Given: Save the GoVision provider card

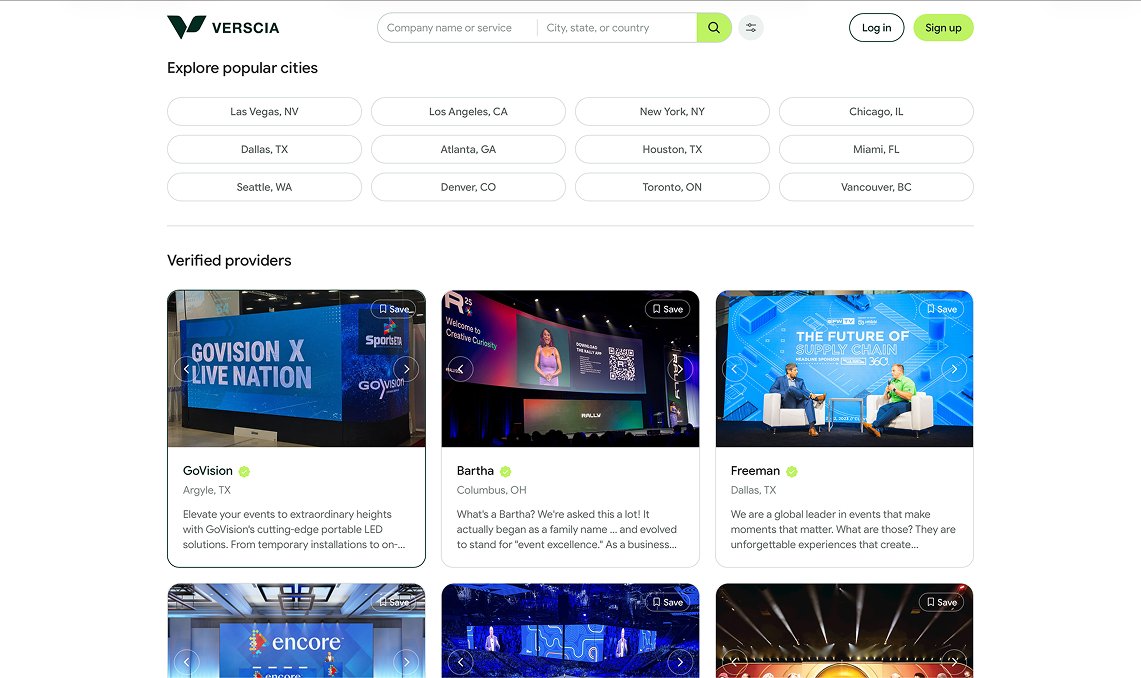Looking at the screenshot, I should tap(394, 309).
